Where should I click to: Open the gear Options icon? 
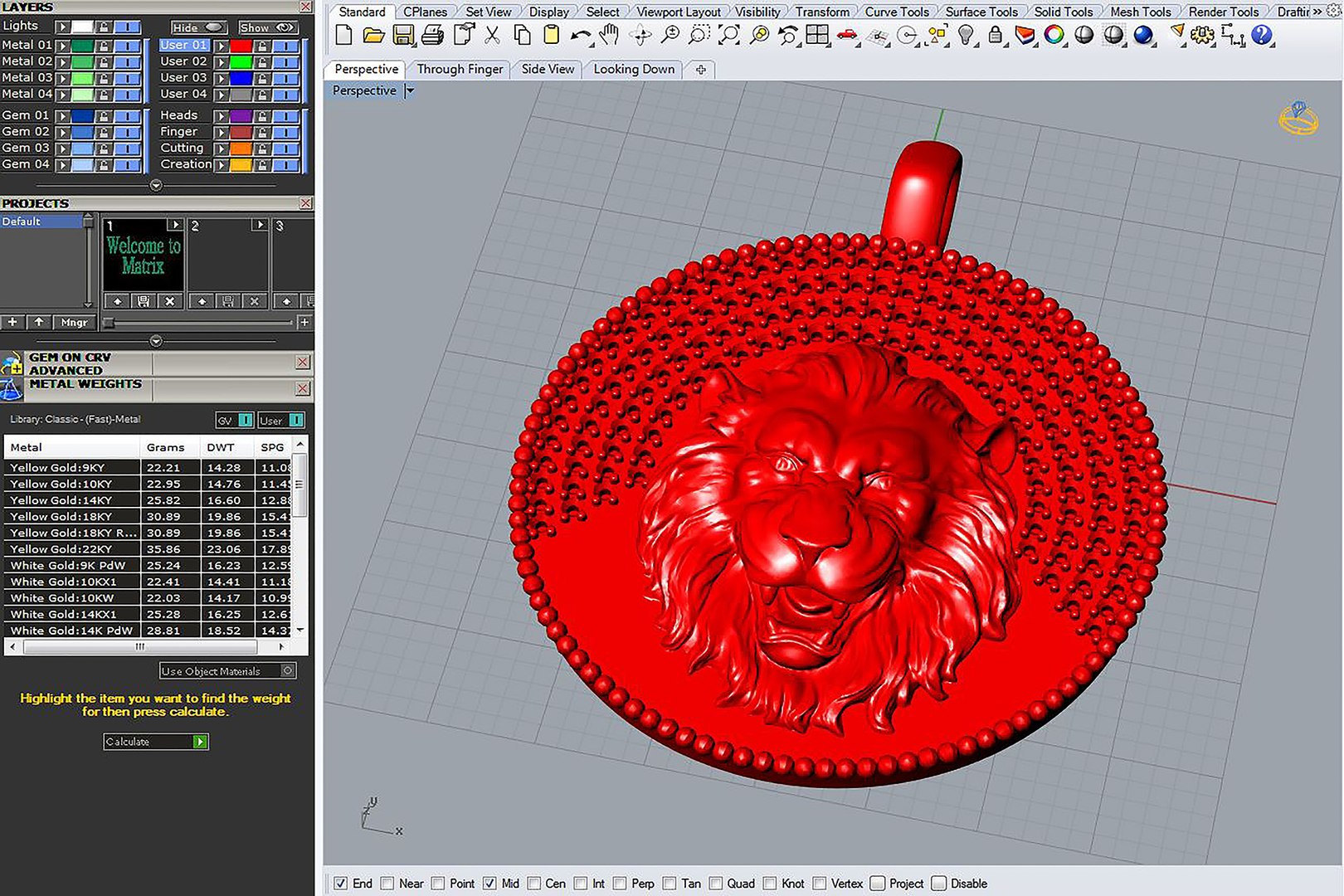1202,36
